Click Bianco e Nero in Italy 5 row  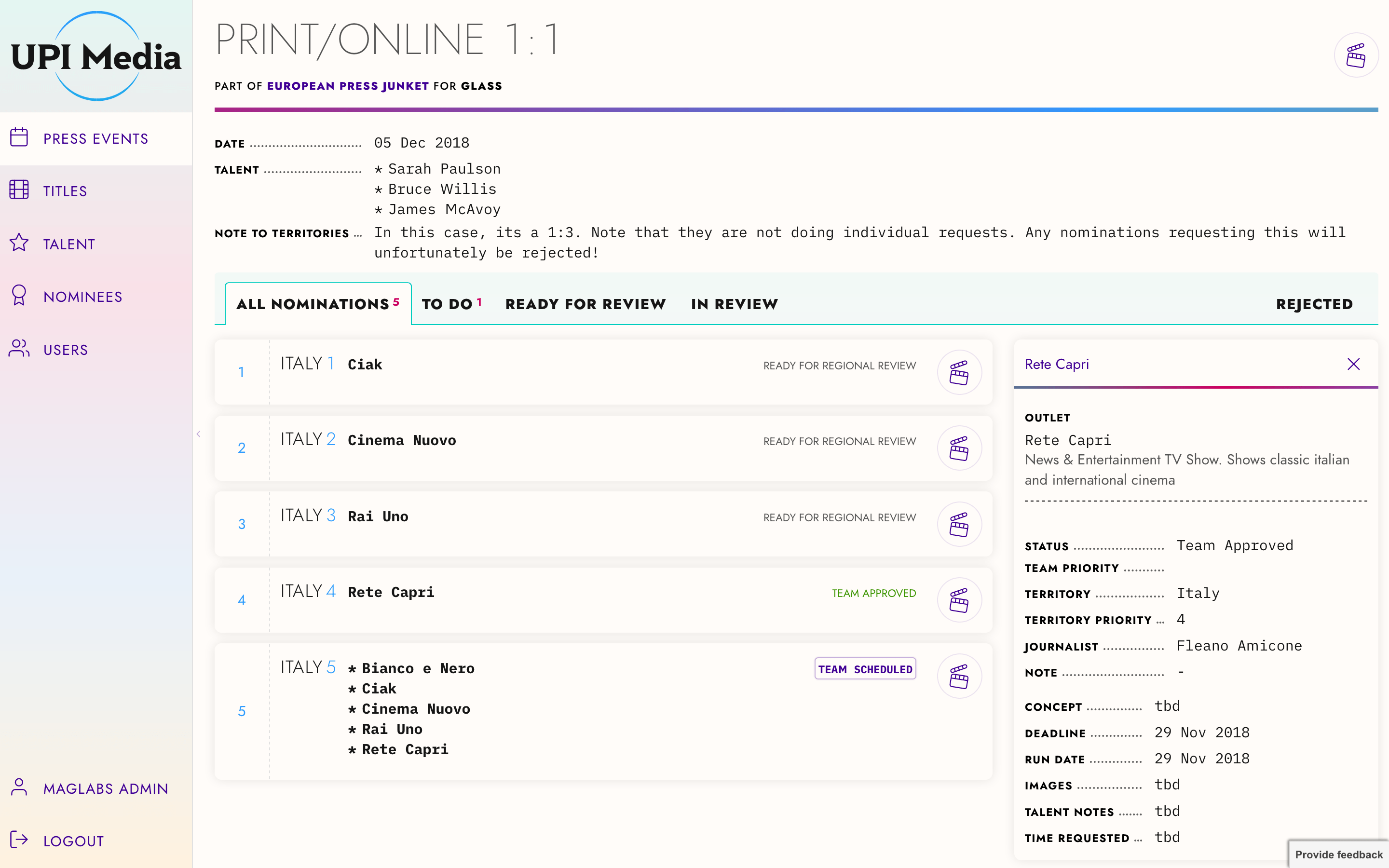(x=418, y=668)
